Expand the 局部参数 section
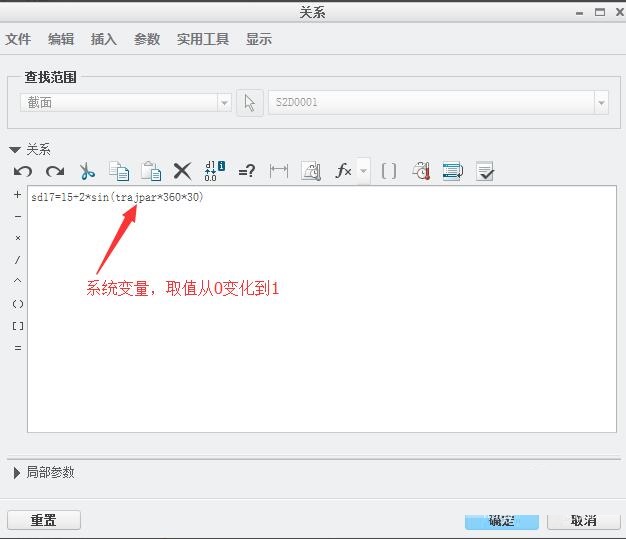626x539 pixels. pos(16,473)
